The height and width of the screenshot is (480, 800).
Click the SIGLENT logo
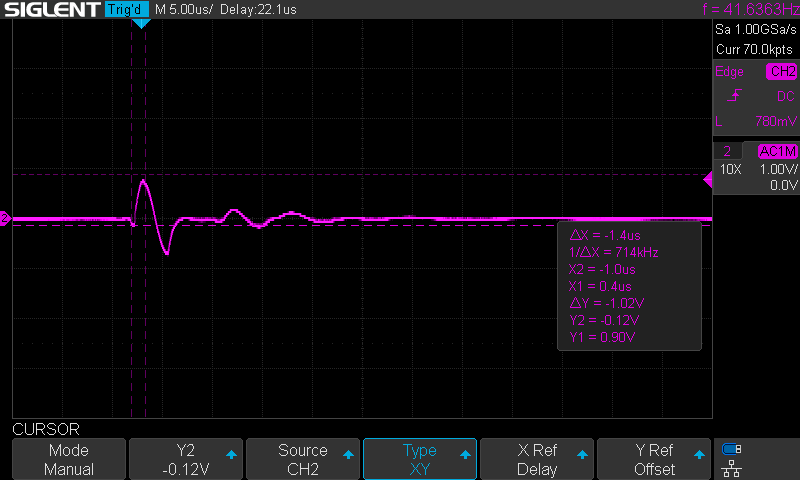[x=52, y=9]
